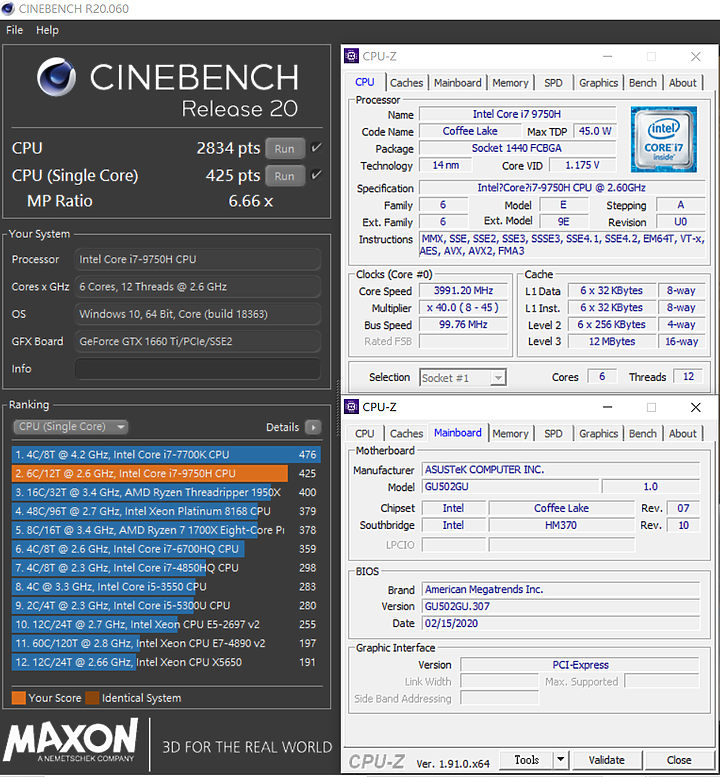This screenshot has width=720, height=777.
Task: Run the CPU (Single Core) benchmark
Action: [x=285, y=176]
